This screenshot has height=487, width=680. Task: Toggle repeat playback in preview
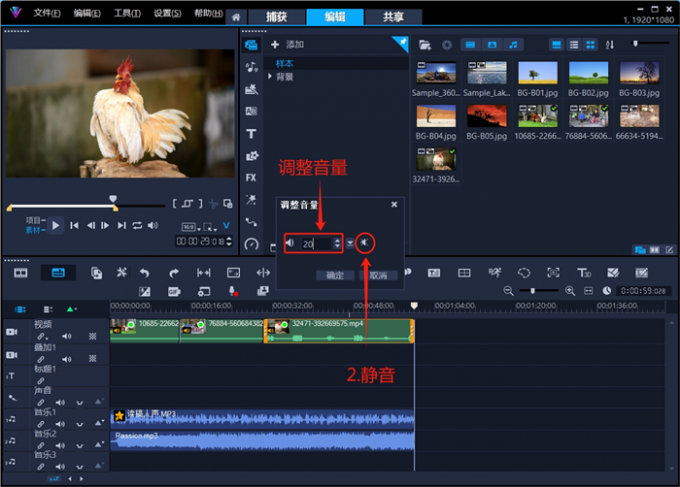pyautogui.click(x=137, y=226)
